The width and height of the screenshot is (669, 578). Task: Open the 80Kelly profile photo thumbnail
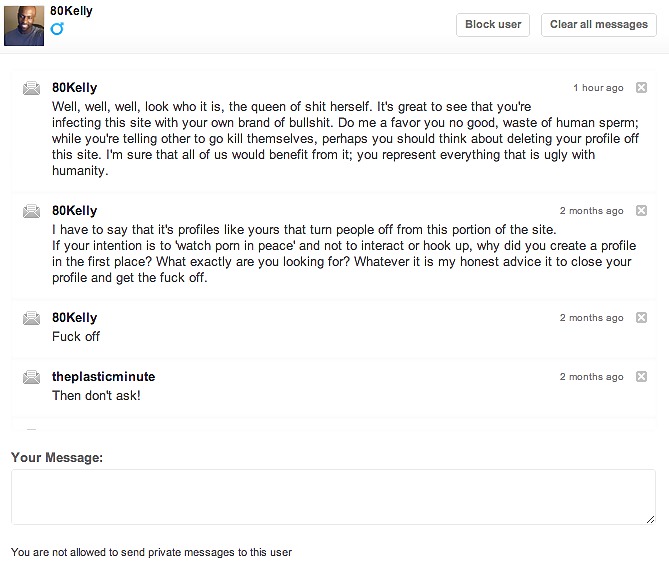tap(24, 23)
